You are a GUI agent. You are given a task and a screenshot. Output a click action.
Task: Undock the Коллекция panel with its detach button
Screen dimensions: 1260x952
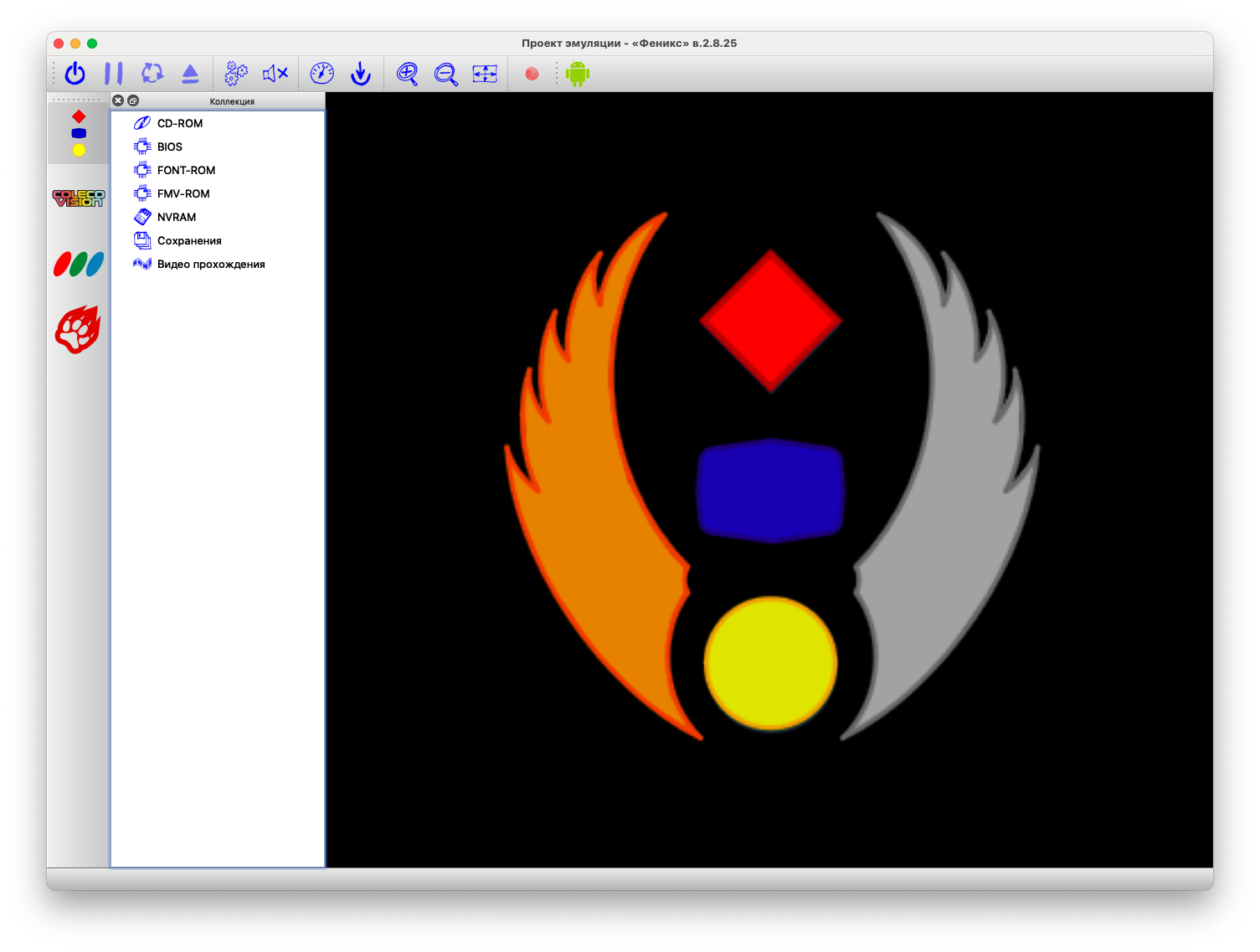point(132,100)
